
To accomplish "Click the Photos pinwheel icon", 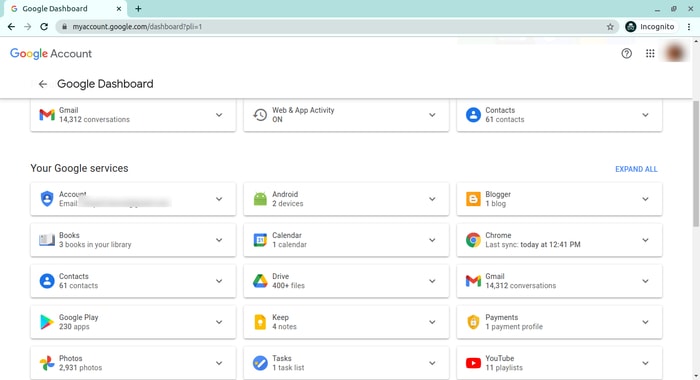I will 47,363.
